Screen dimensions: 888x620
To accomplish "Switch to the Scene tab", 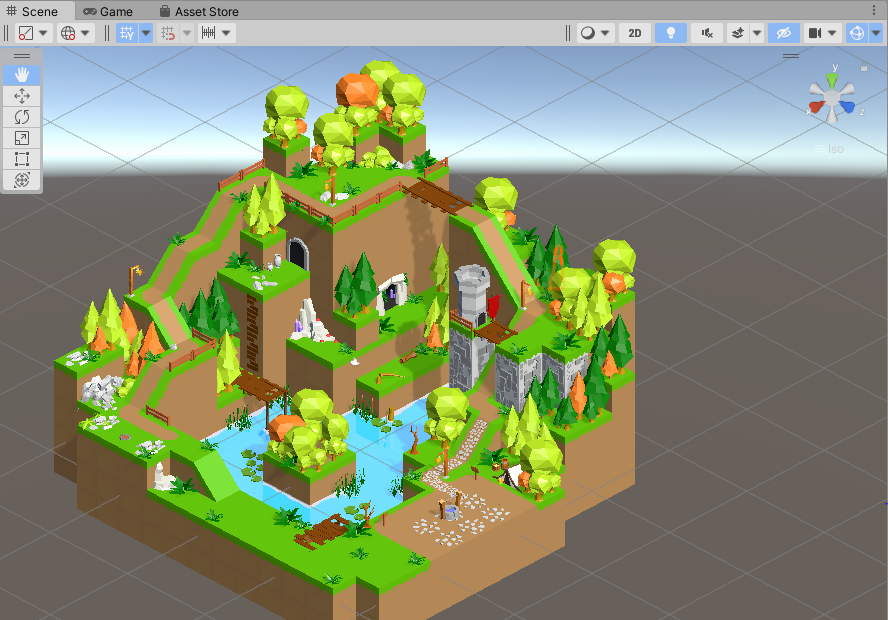I will pos(33,11).
